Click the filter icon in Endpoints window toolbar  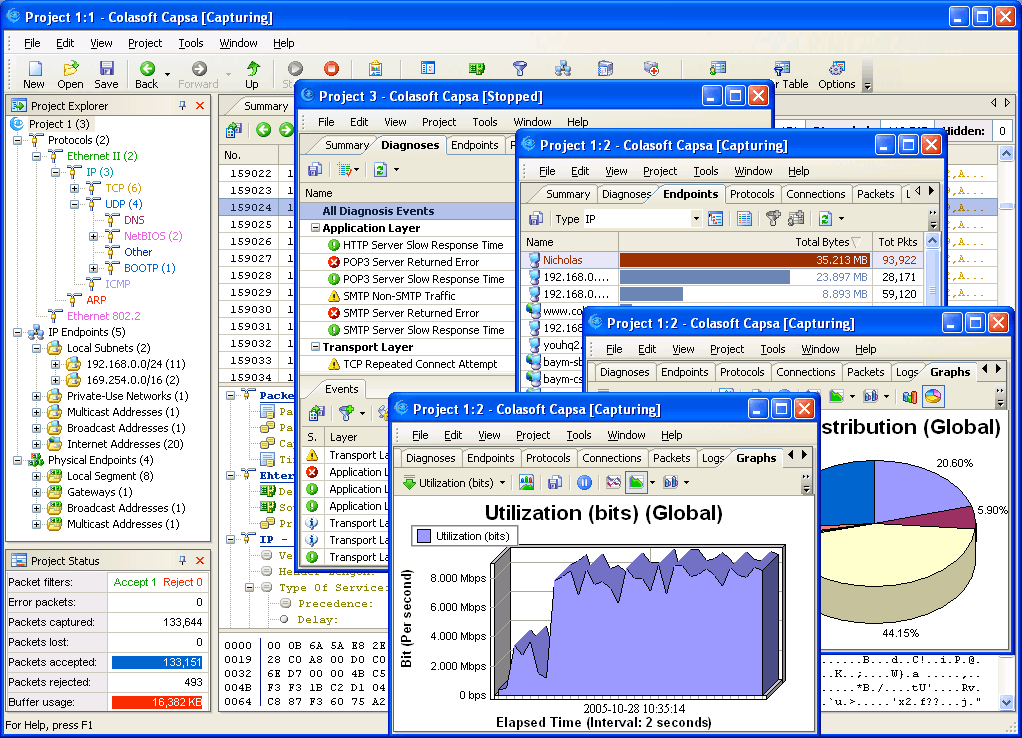pos(773,218)
